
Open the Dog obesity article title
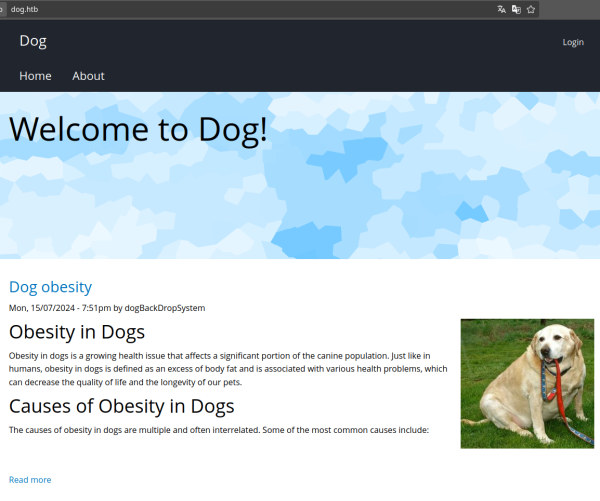click(x=51, y=287)
